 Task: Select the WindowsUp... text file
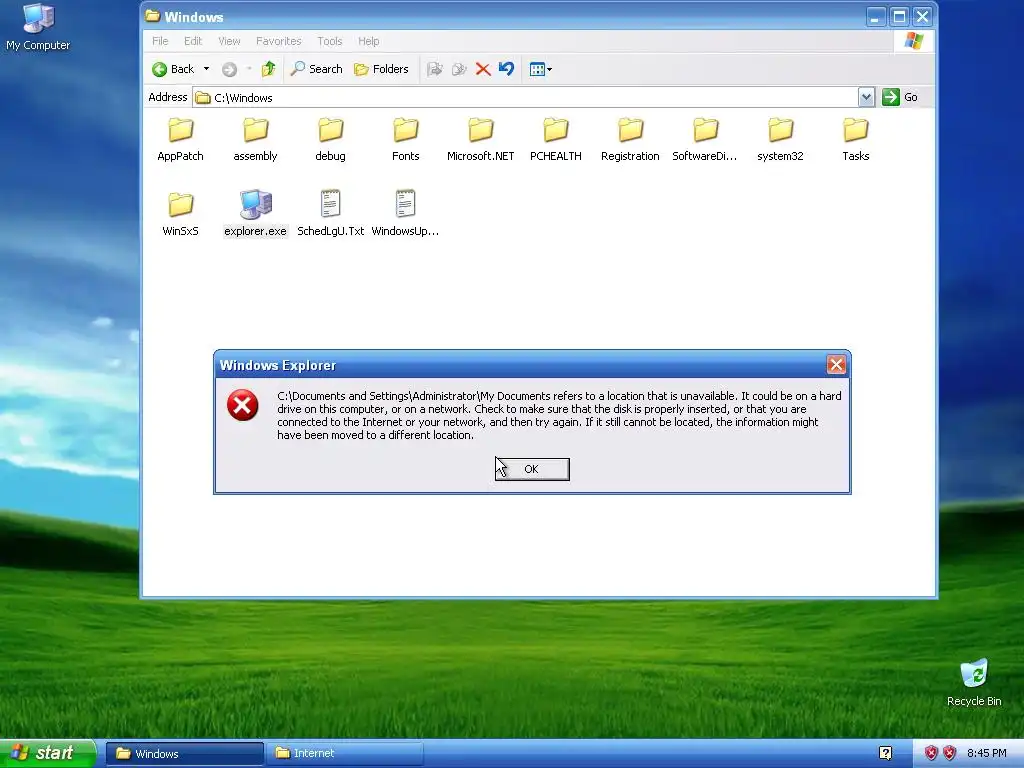(x=406, y=215)
